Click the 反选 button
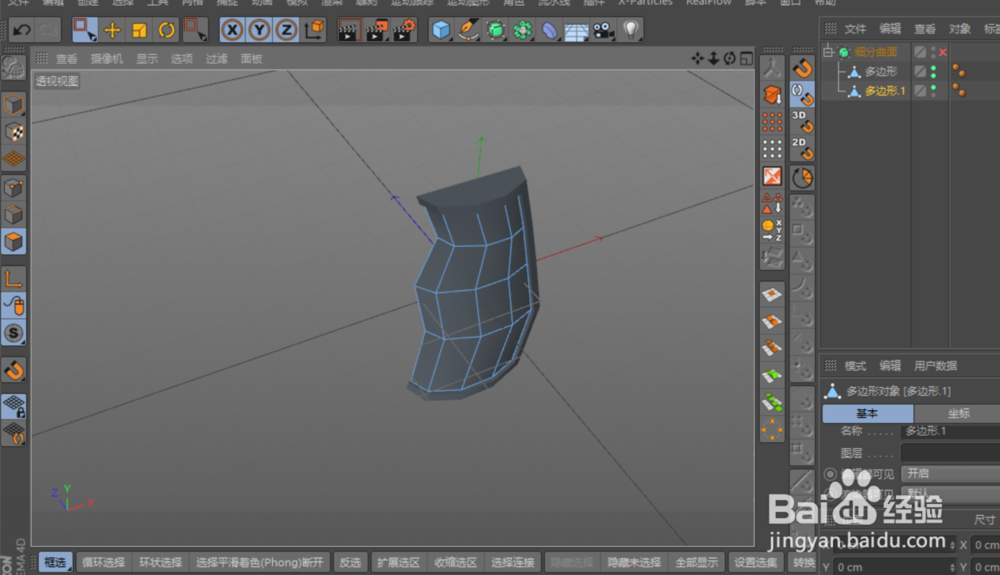This screenshot has height=575, width=1000. [x=350, y=562]
